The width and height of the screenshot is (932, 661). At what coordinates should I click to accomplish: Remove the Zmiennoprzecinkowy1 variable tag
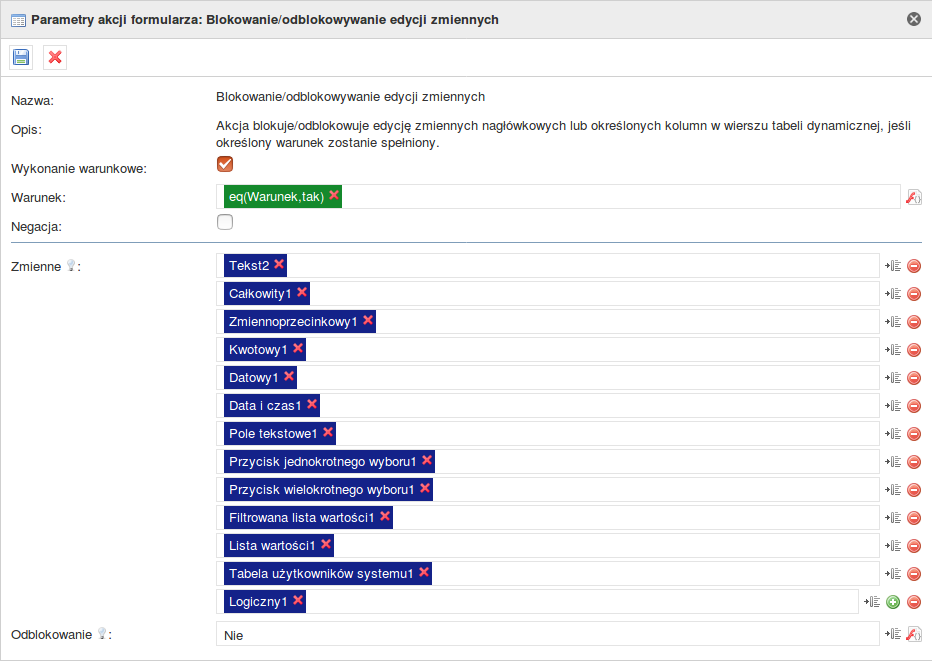368,320
